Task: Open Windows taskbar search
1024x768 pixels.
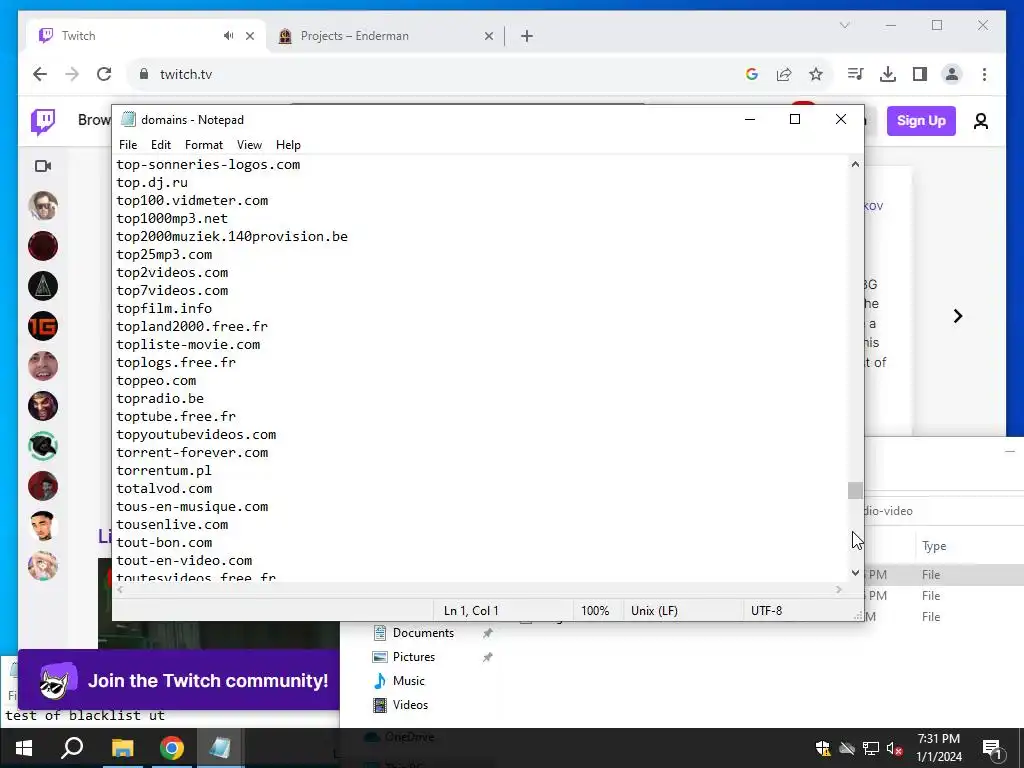Action: click(x=72, y=748)
